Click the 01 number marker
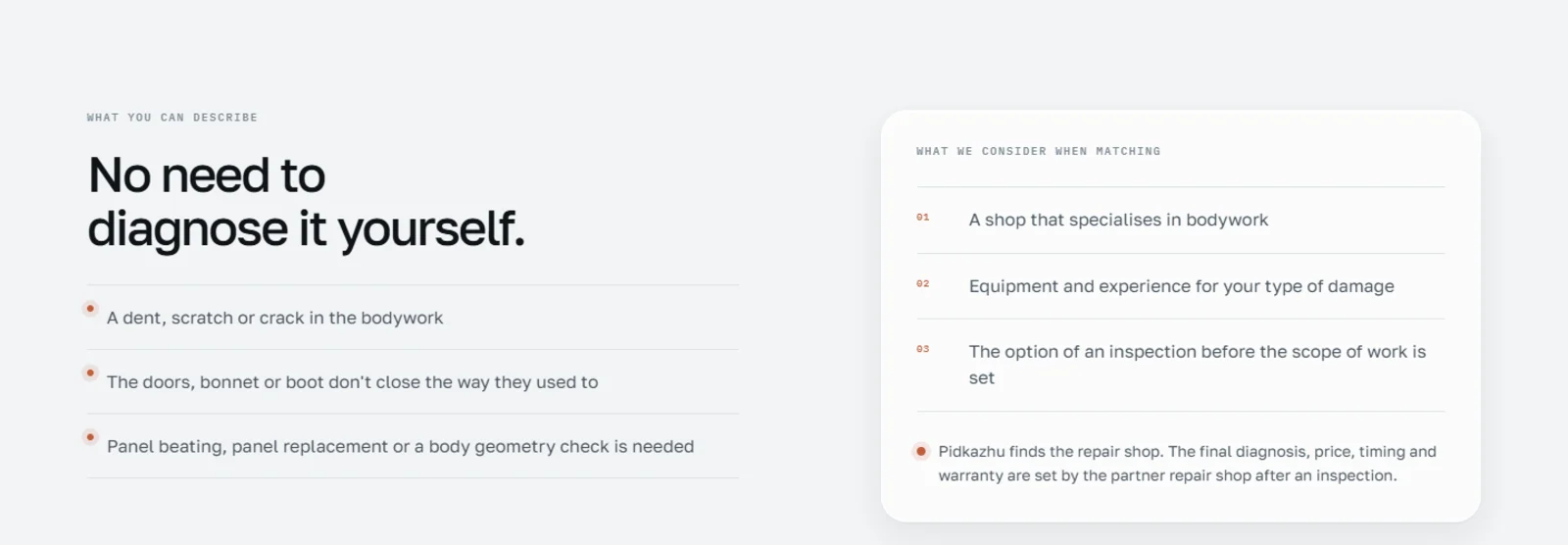 coord(923,218)
